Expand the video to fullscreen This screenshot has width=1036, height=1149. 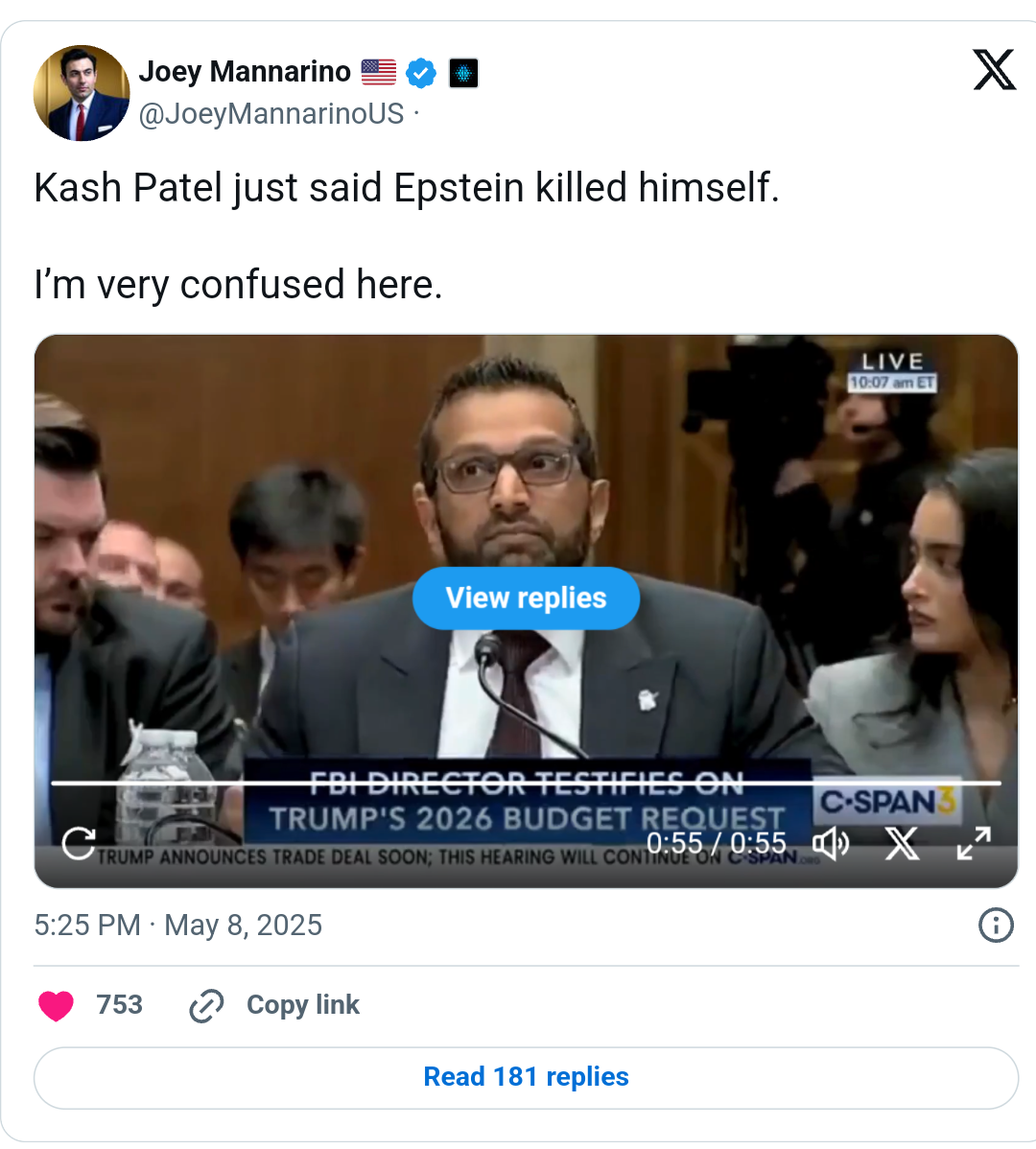[x=974, y=844]
